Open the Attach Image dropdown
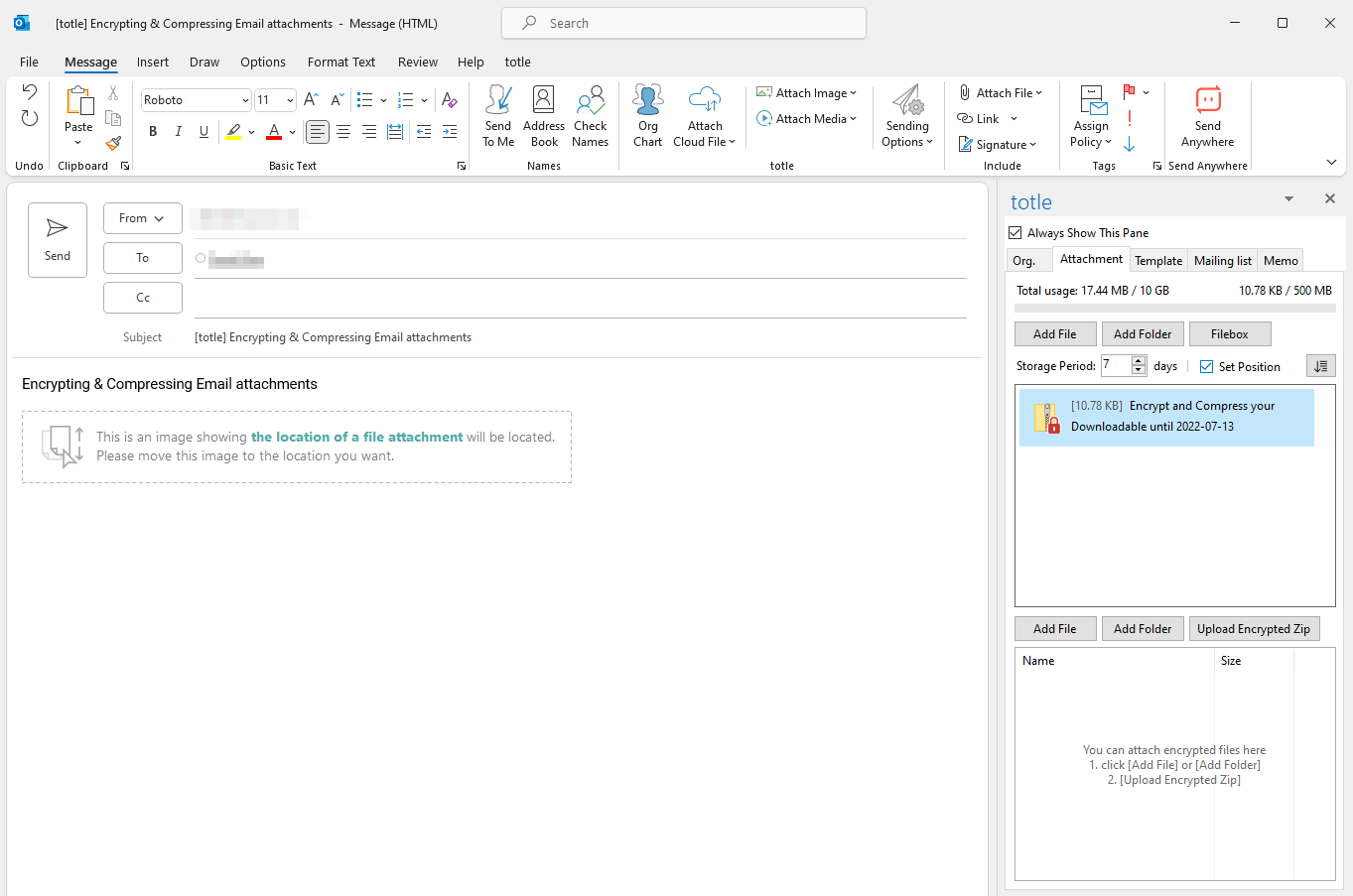Screen dimensions: 1353x896 [x=806, y=92]
